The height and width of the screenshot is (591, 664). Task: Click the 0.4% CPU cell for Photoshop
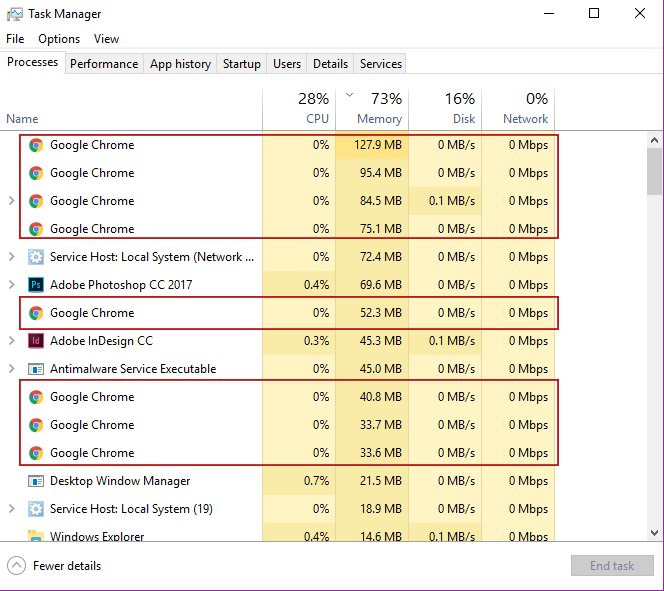[299, 285]
